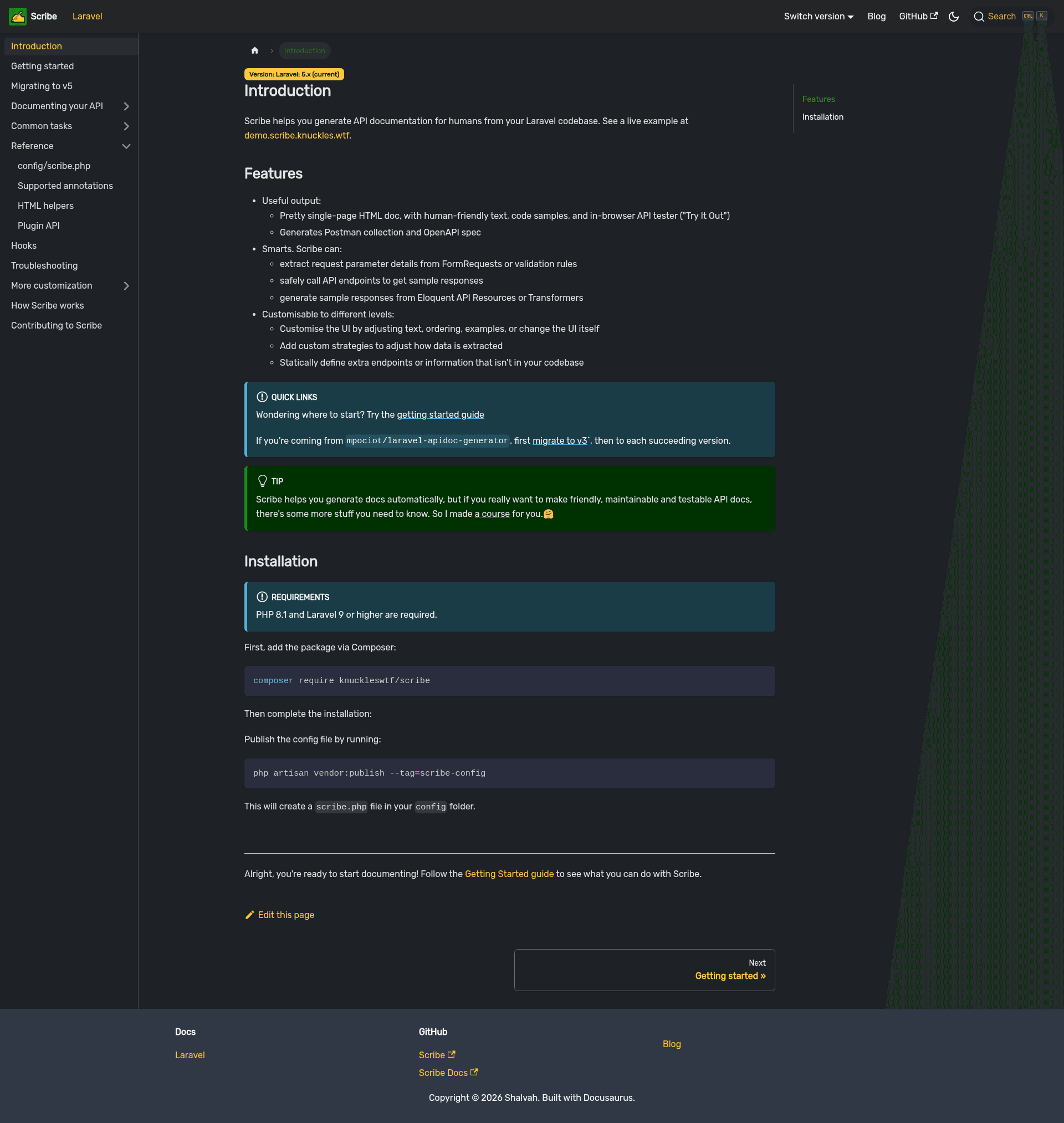This screenshot has height=1123, width=1064.
Task: Open demo.scribe.knuckles.wtf link
Action: tap(296, 136)
